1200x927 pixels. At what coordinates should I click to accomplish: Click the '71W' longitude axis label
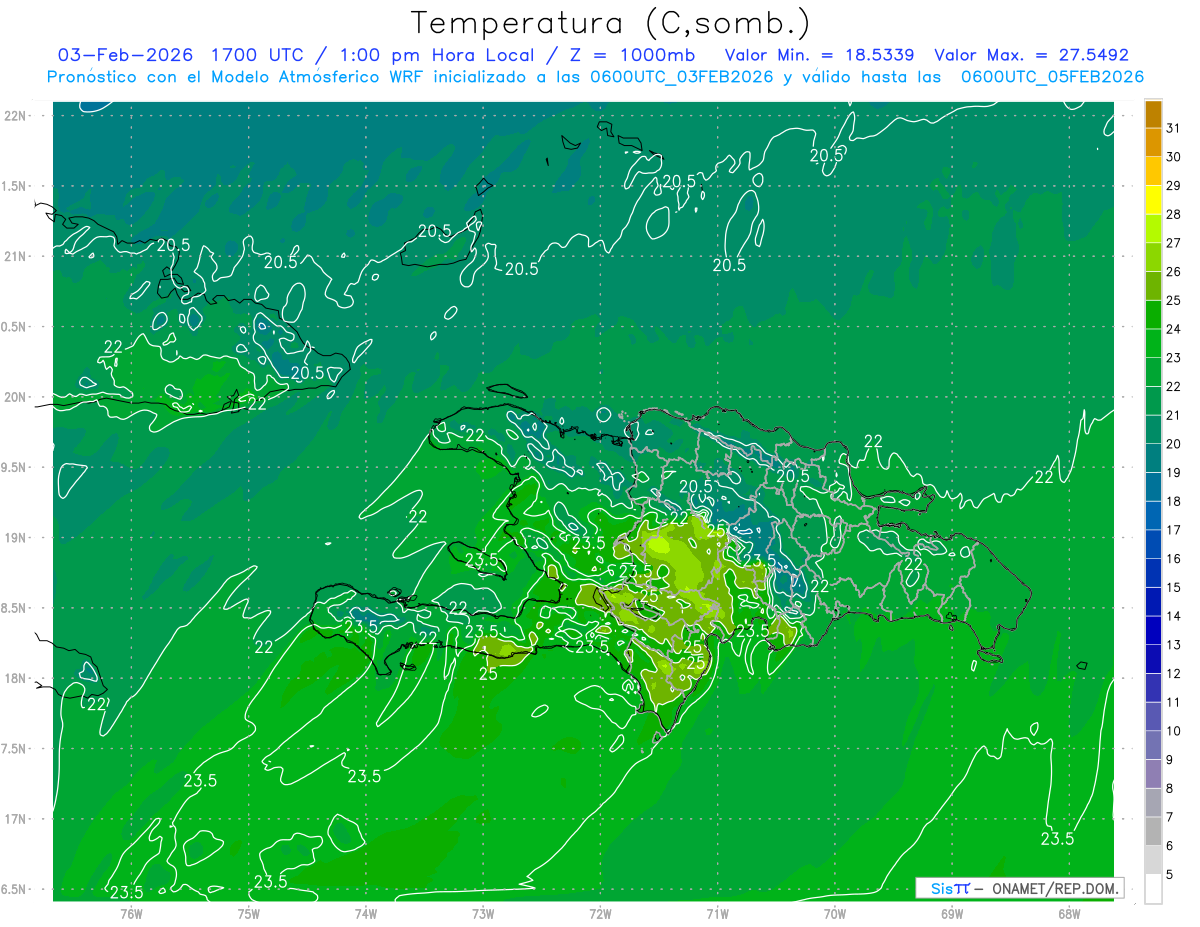[717, 913]
